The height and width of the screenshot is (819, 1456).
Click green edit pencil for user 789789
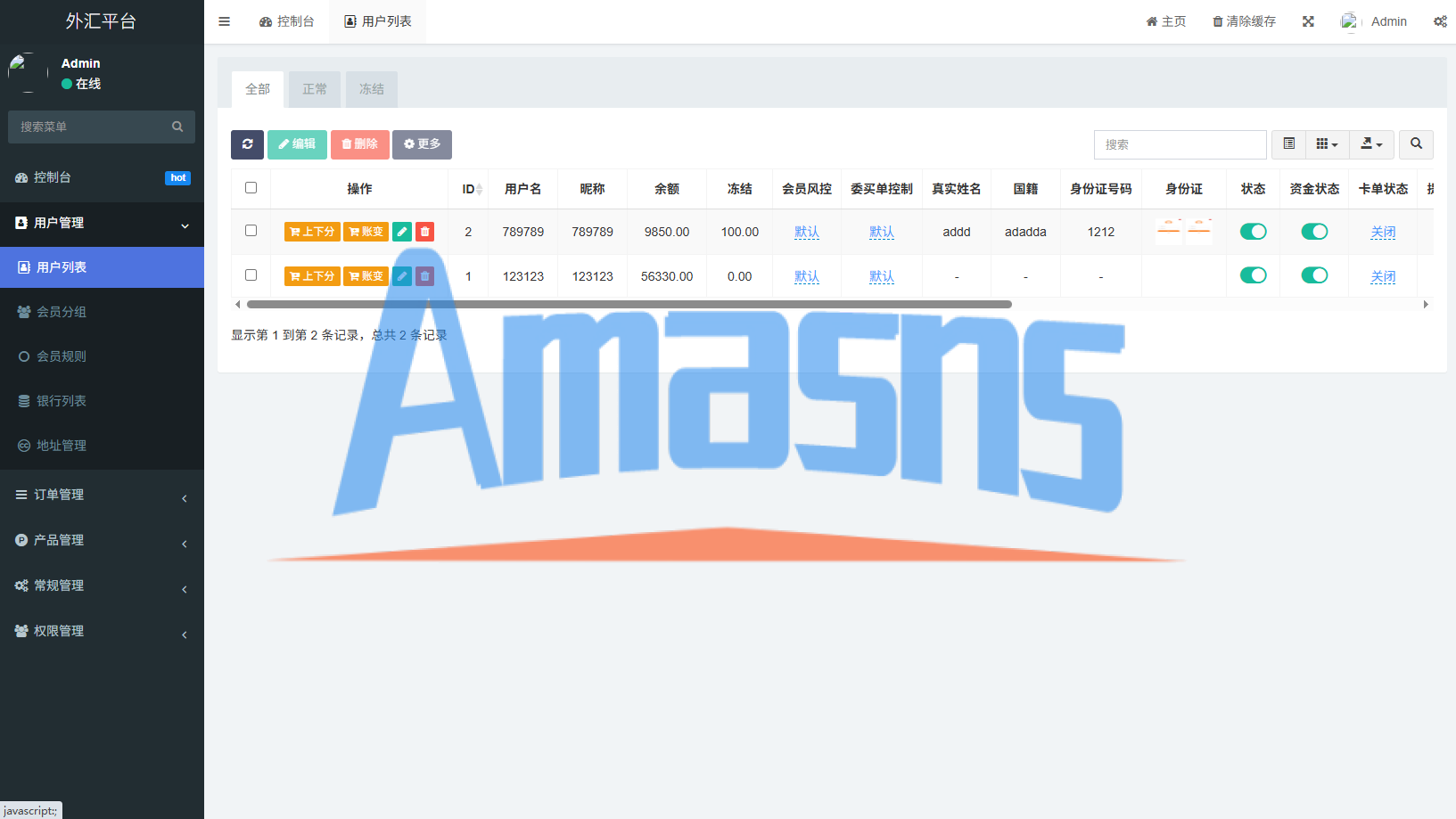point(402,232)
